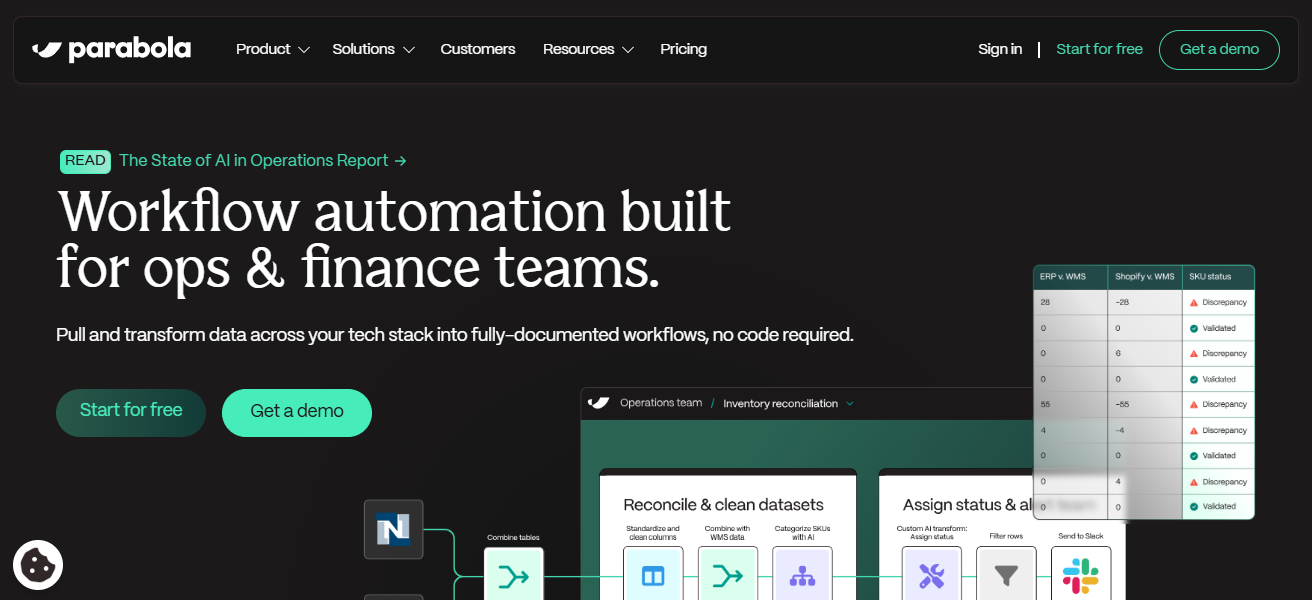Click the NetSuite source icon
The width and height of the screenshot is (1312, 600).
coord(393,529)
